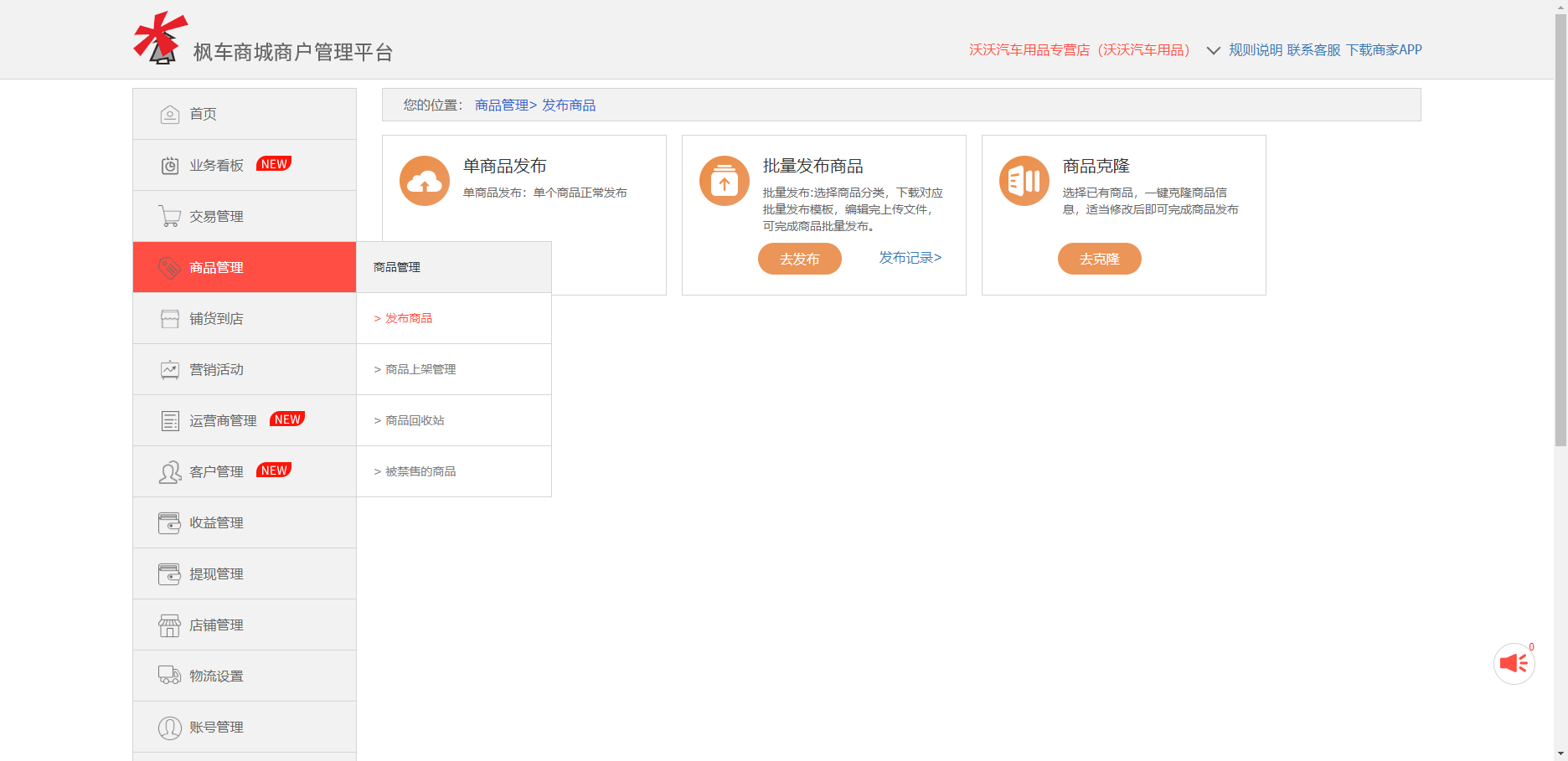Expand the store name dropdown arrow
The image size is (1568, 761).
tap(1213, 51)
